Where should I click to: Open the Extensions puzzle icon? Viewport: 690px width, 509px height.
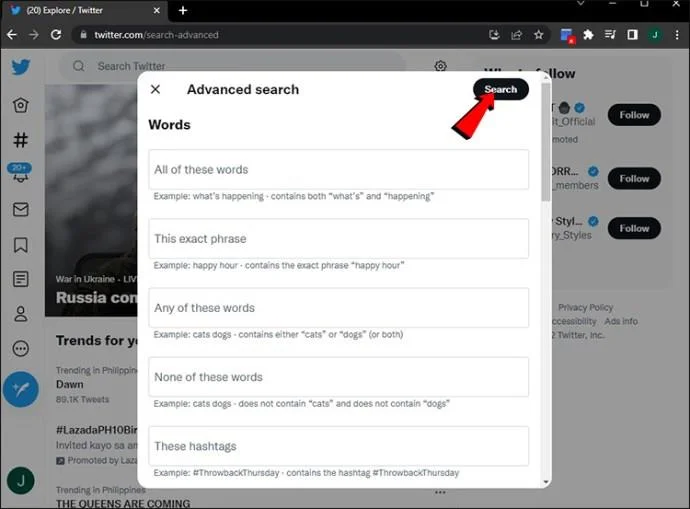[588, 35]
